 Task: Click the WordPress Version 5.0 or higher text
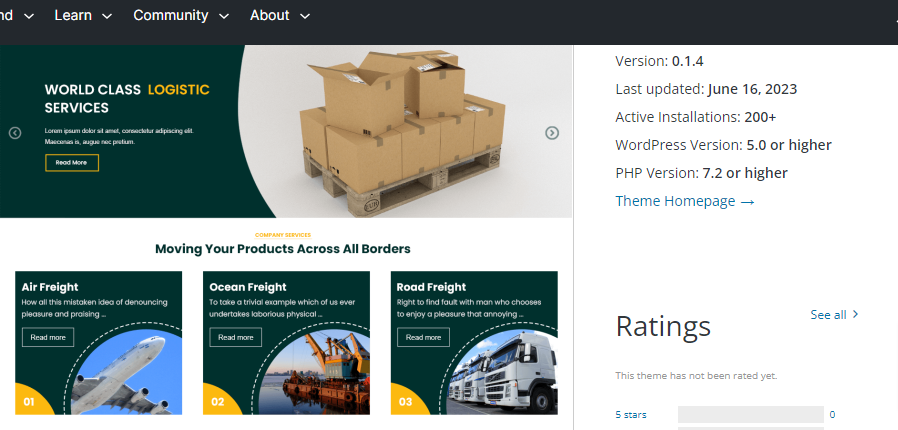(723, 145)
